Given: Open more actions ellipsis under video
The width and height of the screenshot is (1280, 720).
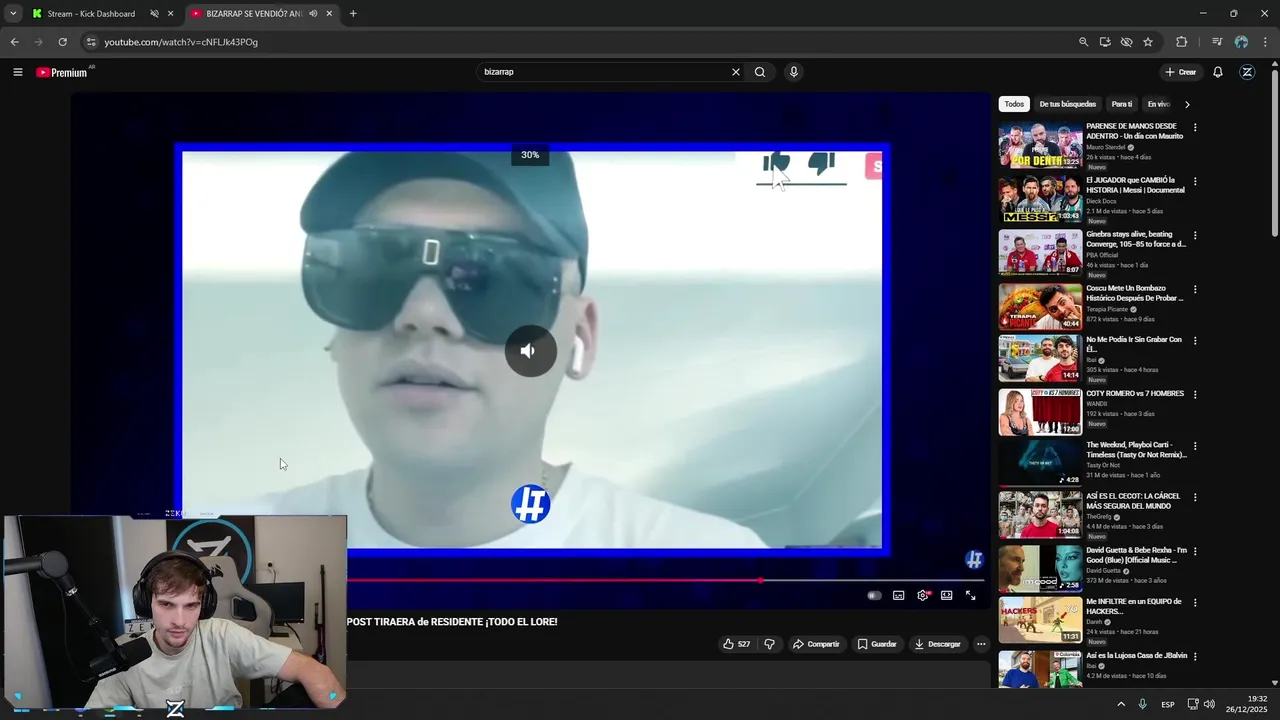Looking at the screenshot, I should click(981, 644).
